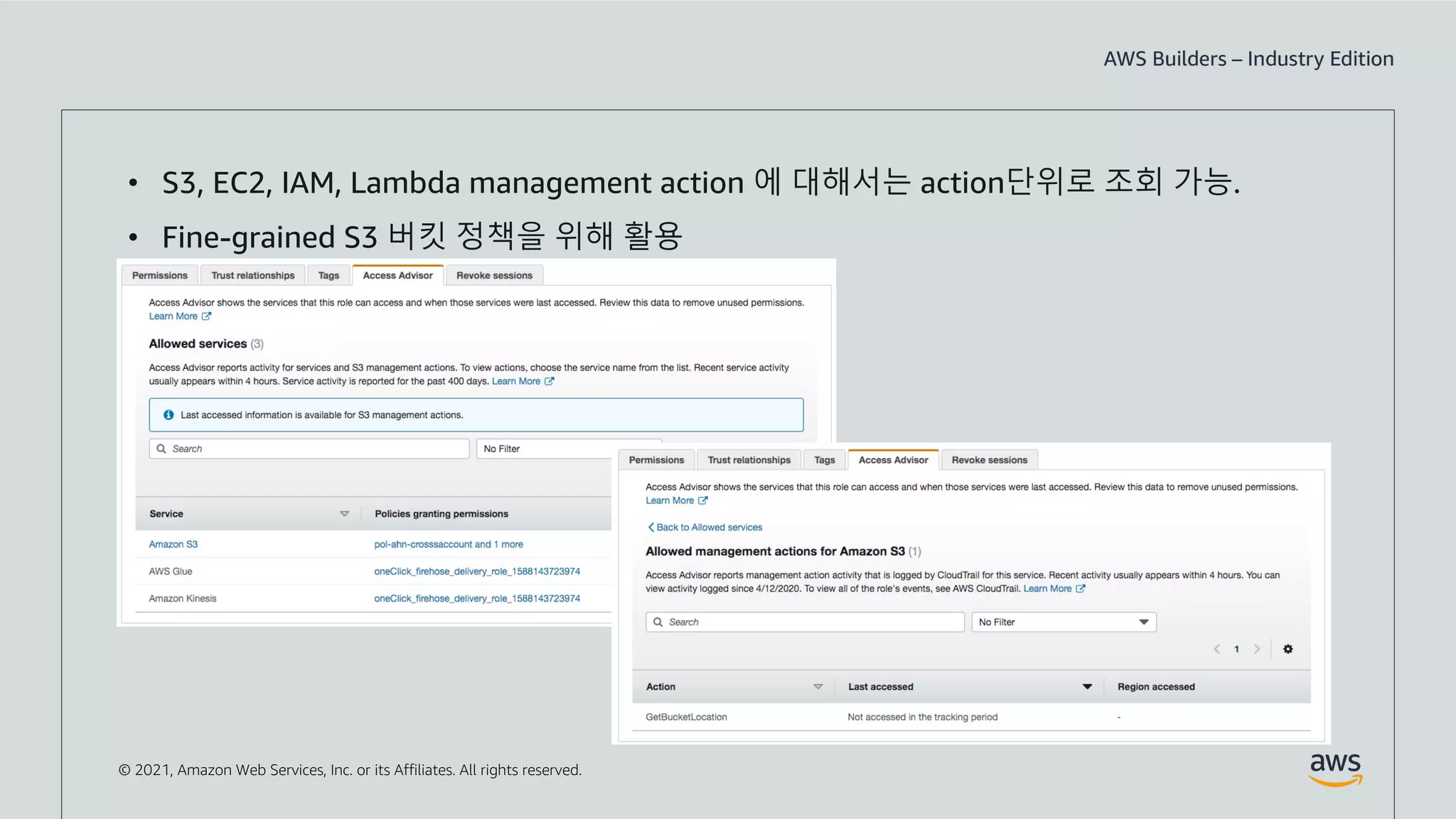Viewport: 1456px width, 819px height.
Task: Sort by Last accessed column arrow
Action: click(1087, 687)
